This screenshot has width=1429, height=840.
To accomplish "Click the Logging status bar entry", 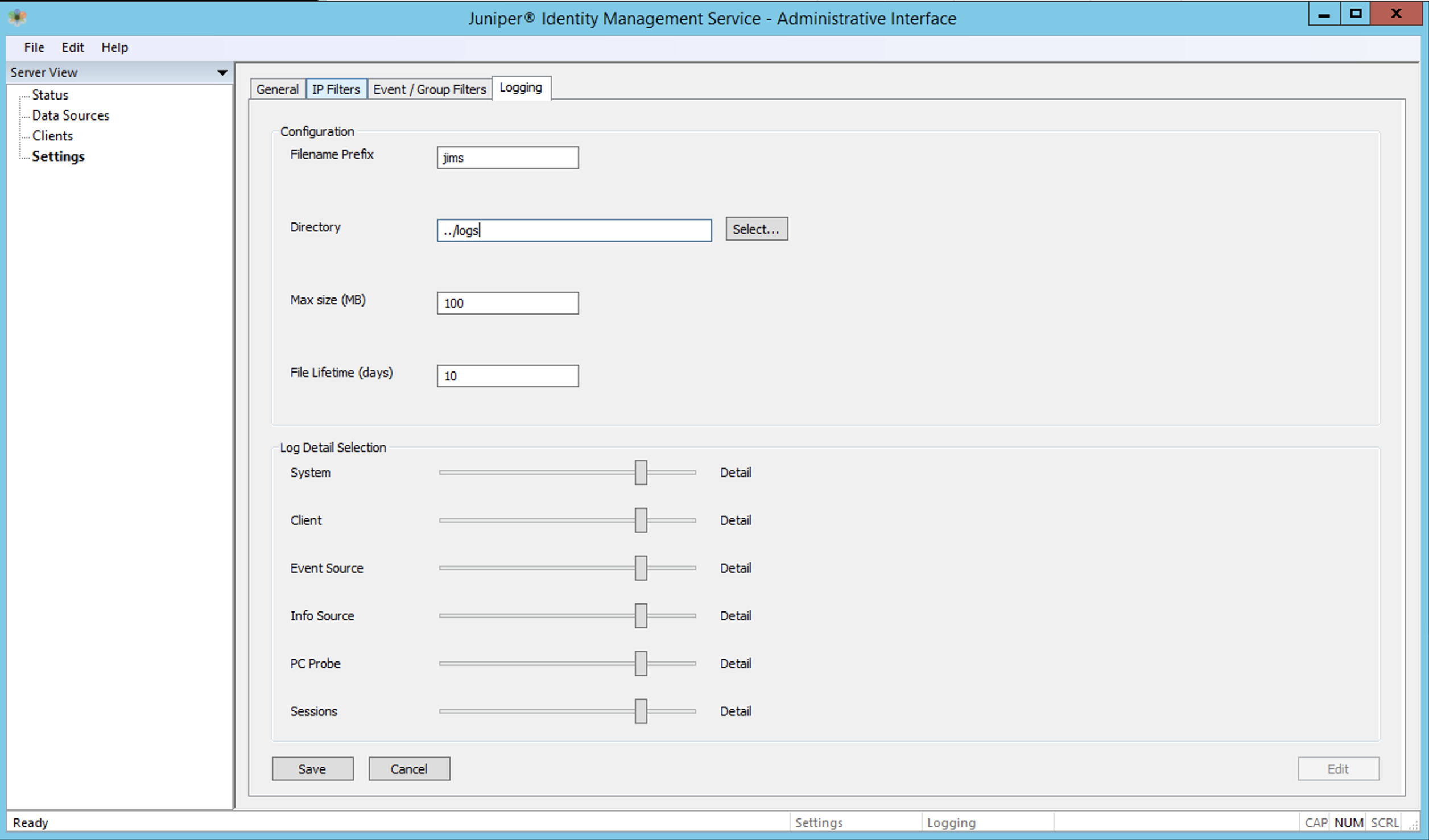I will [x=951, y=823].
